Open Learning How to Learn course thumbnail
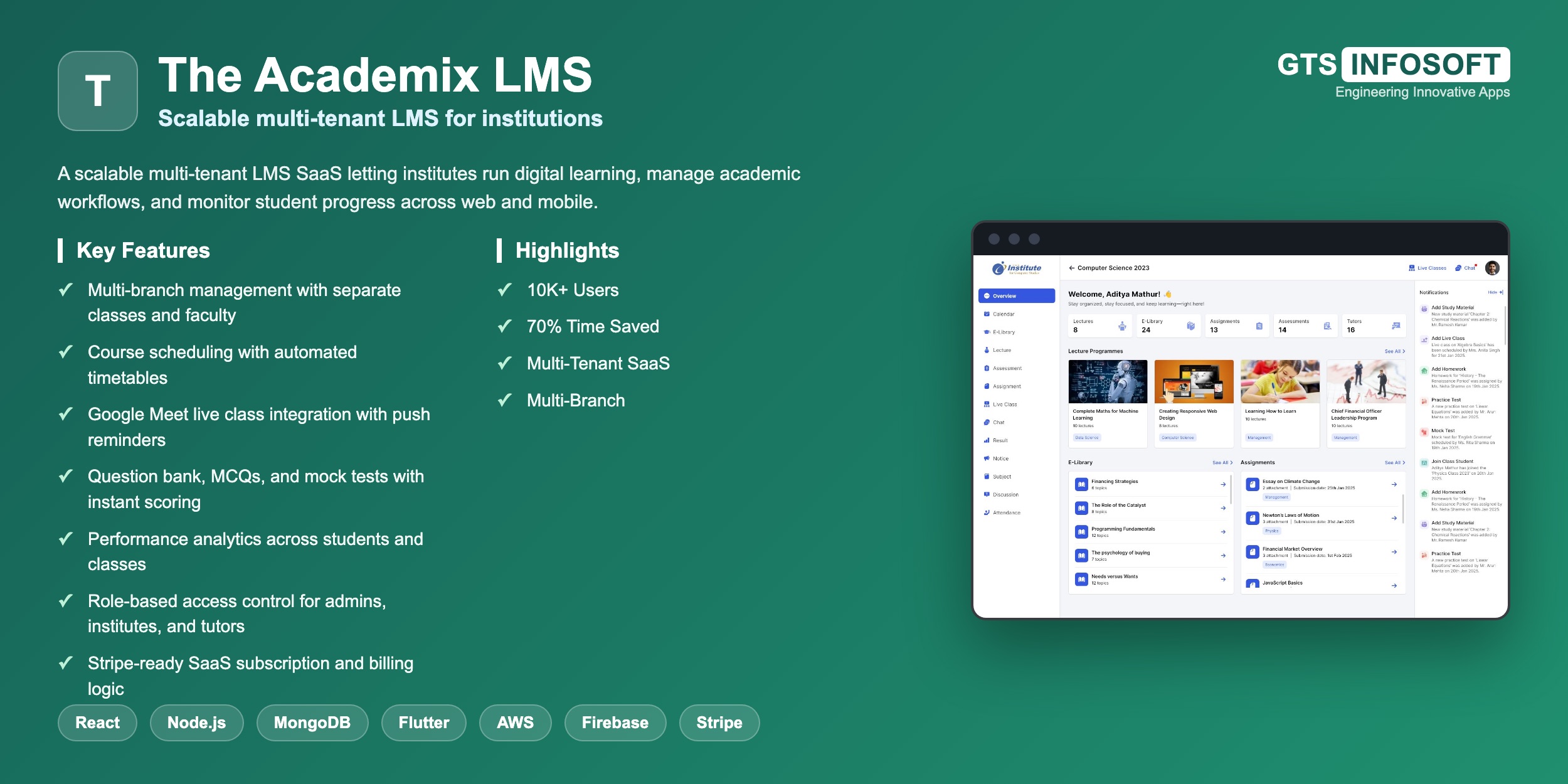 click(1280, 381)
